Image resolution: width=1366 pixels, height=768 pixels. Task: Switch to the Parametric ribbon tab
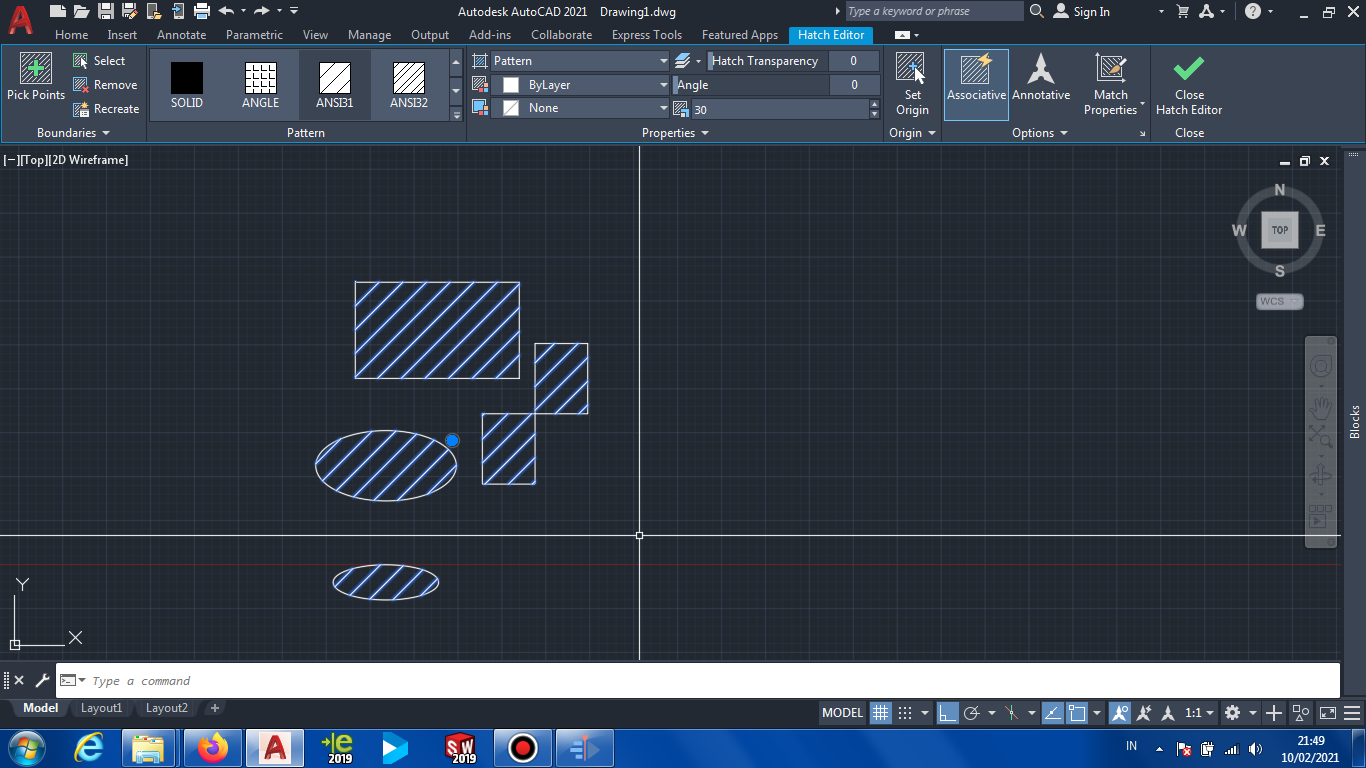click(x=254, y=34)
